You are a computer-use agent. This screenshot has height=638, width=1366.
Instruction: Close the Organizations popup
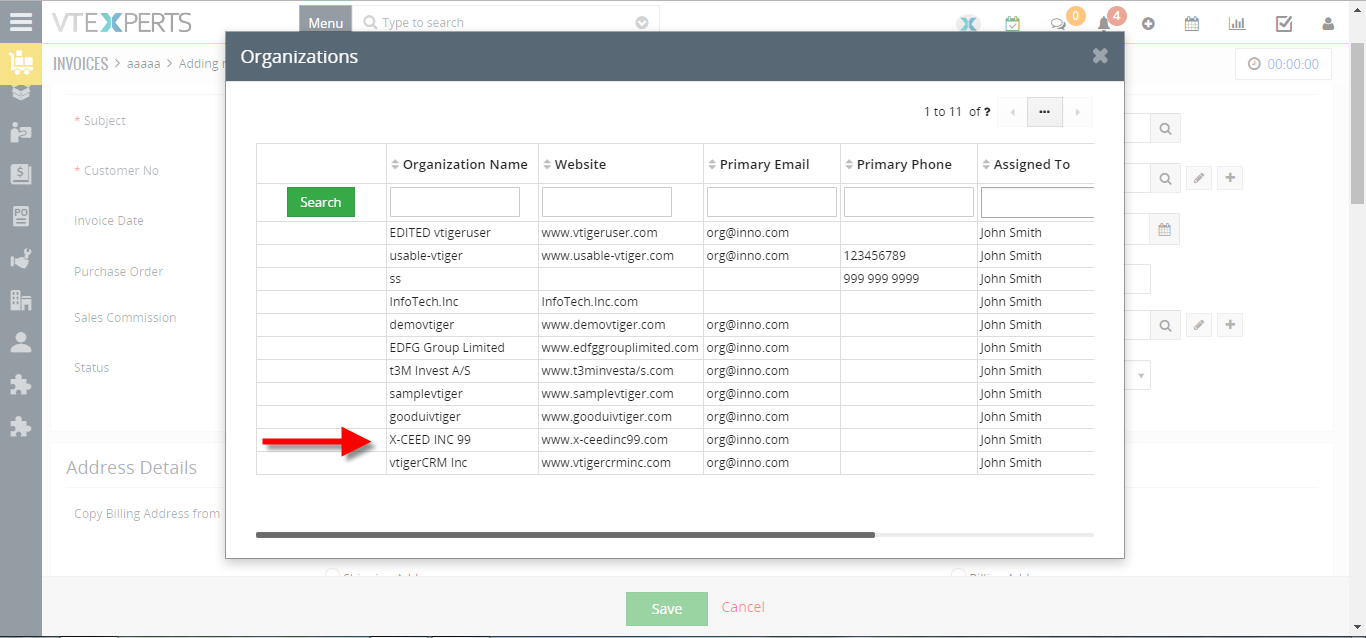click(x=1100, y=56)
